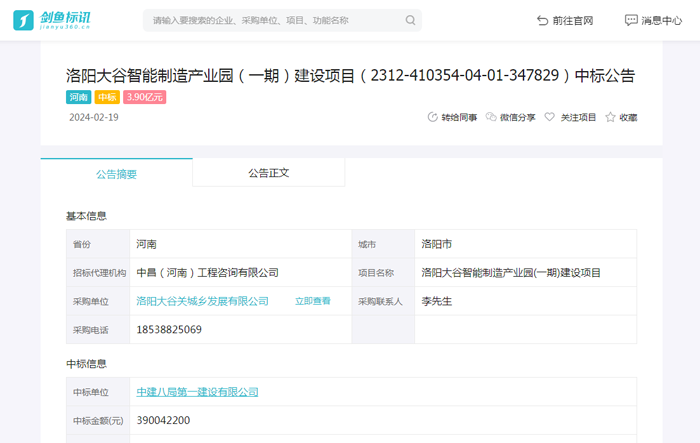This screenshot has height=443, width=700.
Task: Open the 消息中心 message center
Action: (653, 20)
